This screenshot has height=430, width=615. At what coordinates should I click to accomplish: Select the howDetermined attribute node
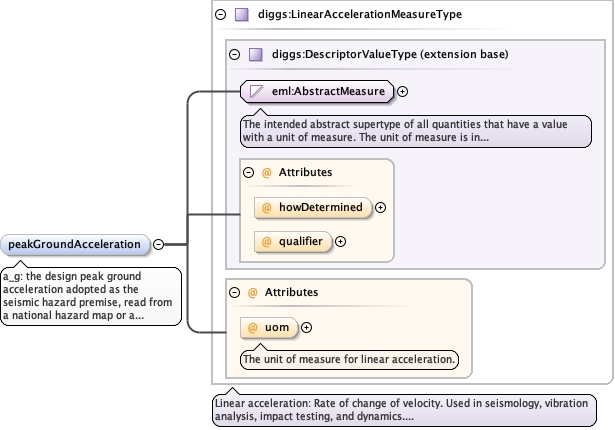[x=313, y=208]
